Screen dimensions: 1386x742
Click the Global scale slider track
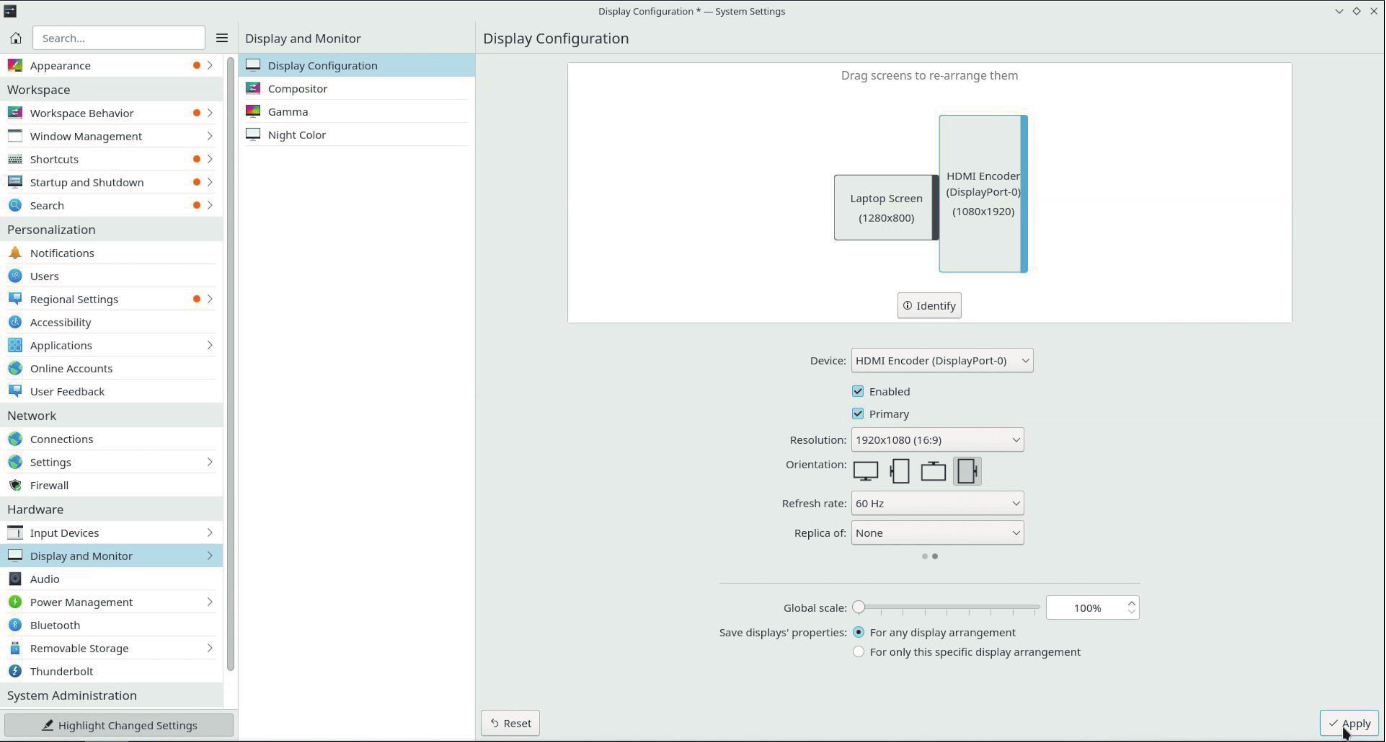tap(948, 607)
